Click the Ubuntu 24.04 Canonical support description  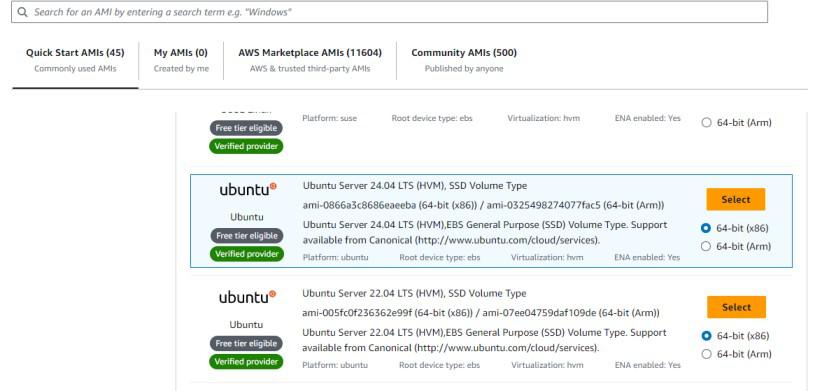coord(485,233)
